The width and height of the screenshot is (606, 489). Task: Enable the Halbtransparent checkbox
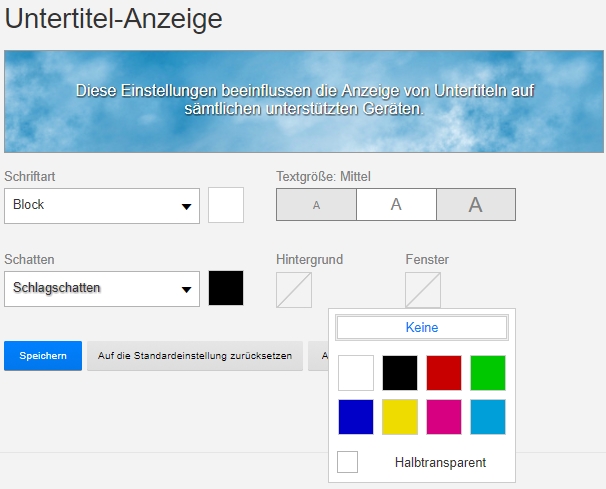click(347, 462)
